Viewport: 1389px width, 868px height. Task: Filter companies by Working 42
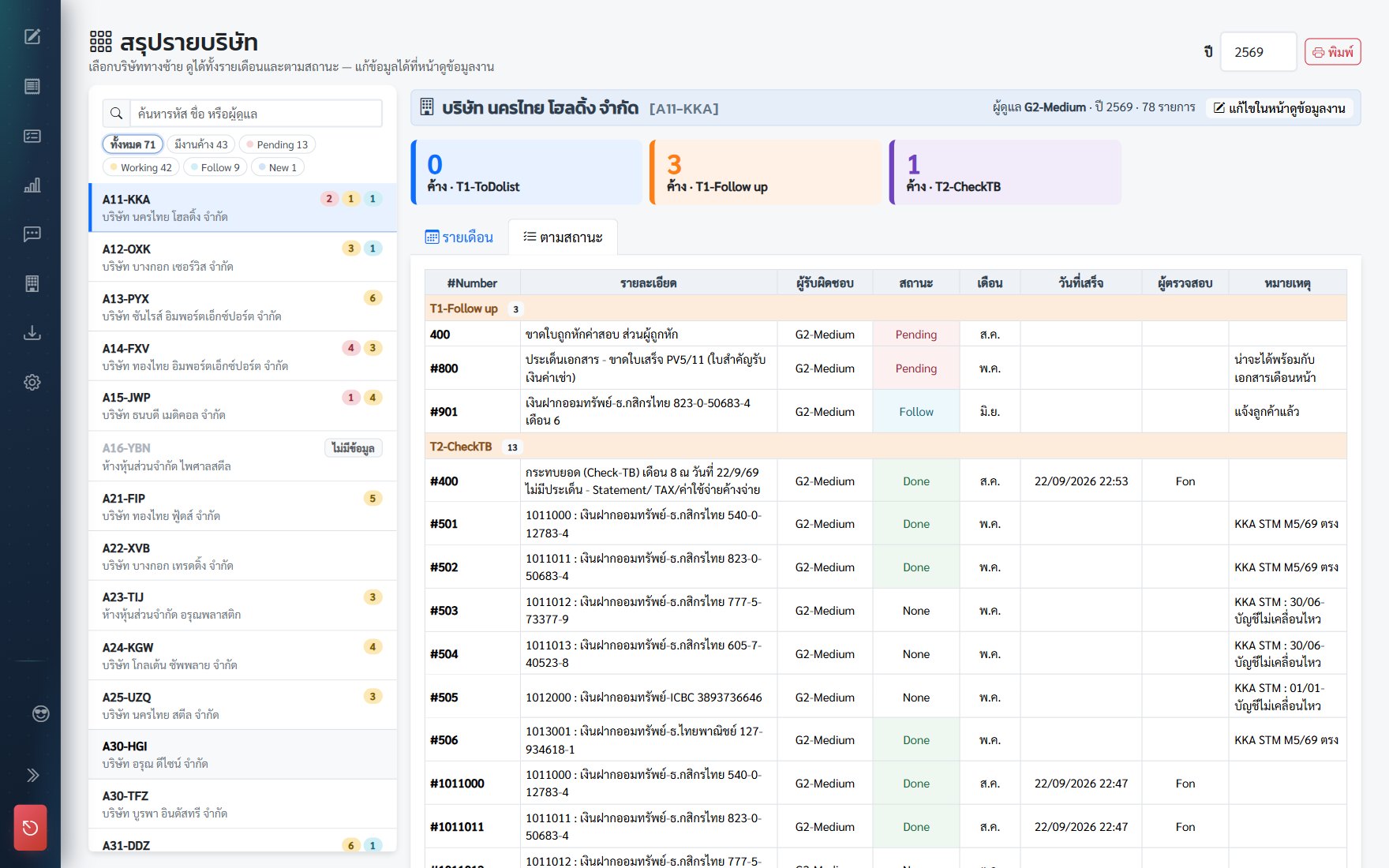pos(141,167)
